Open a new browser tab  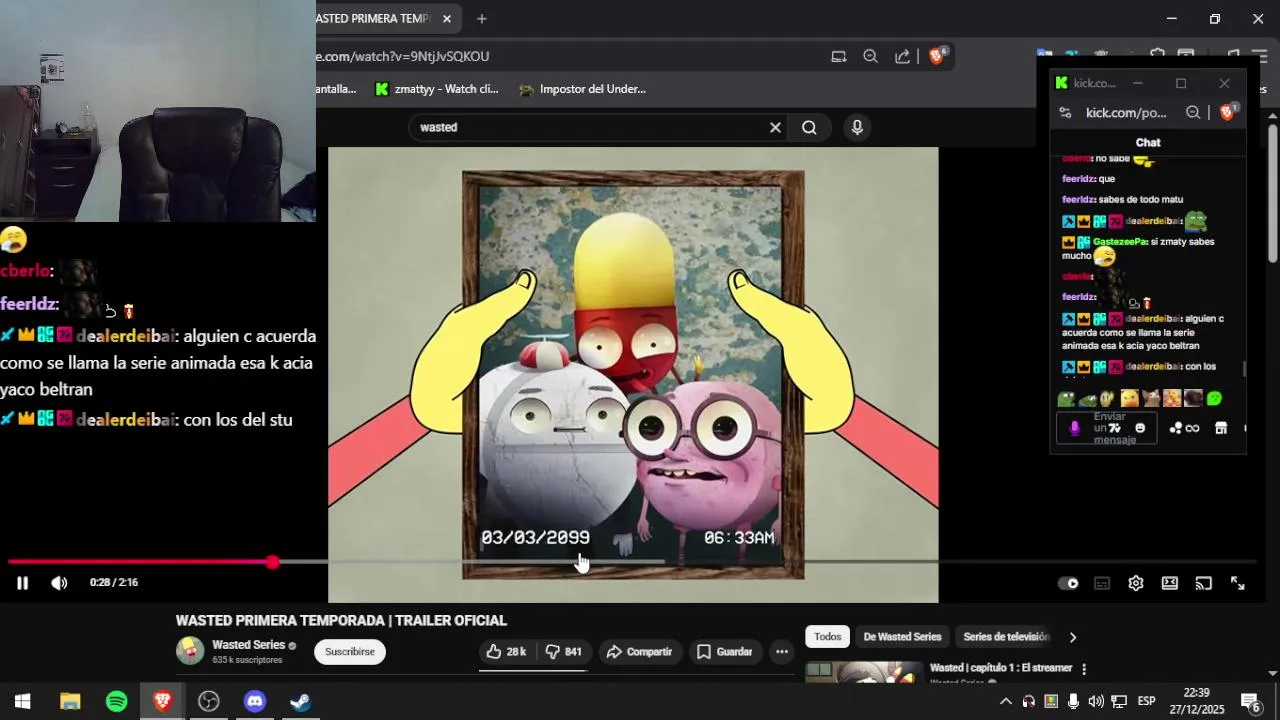tap(481, 19)
